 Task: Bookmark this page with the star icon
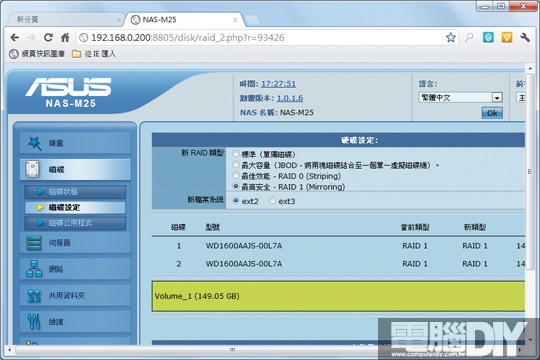click(450, 37)
